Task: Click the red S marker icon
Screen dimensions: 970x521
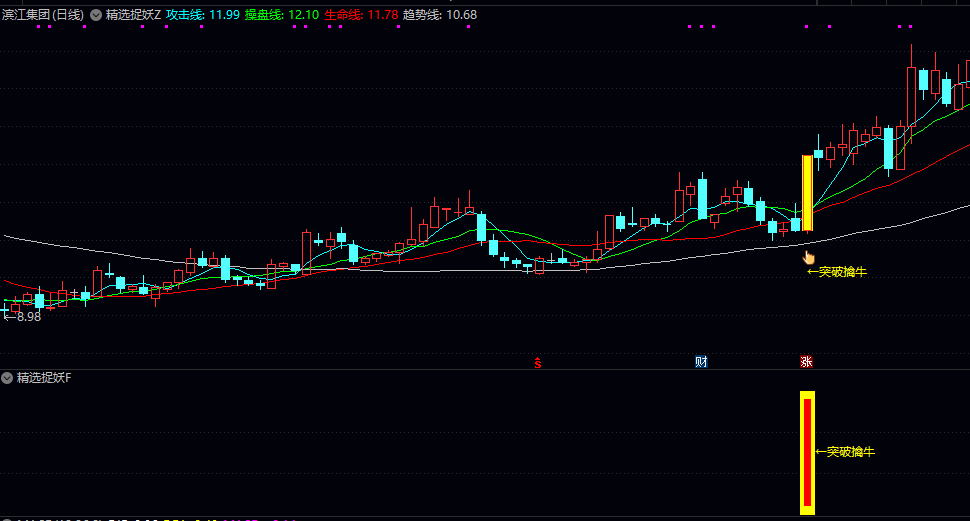Action: pos(538,363)
